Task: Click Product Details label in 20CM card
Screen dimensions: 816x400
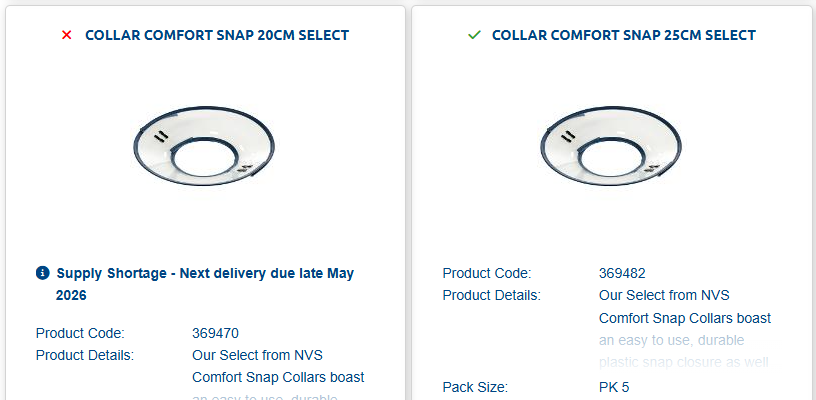Action: (x=85, y=354)
